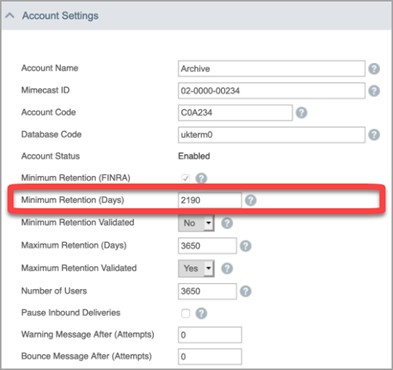Viewport: 393px width, 370px height.
Task: Click the Warning Message After (Attempts) field
Action: pos(210,335)
